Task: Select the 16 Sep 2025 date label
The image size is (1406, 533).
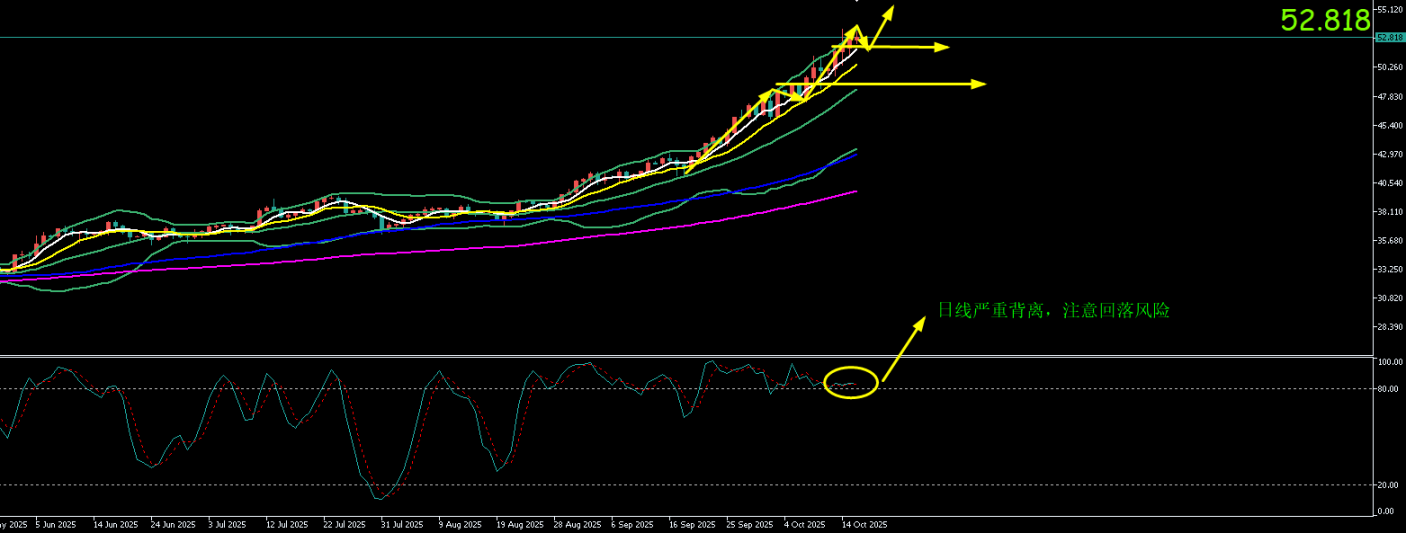Action: (x=691, y=524)
